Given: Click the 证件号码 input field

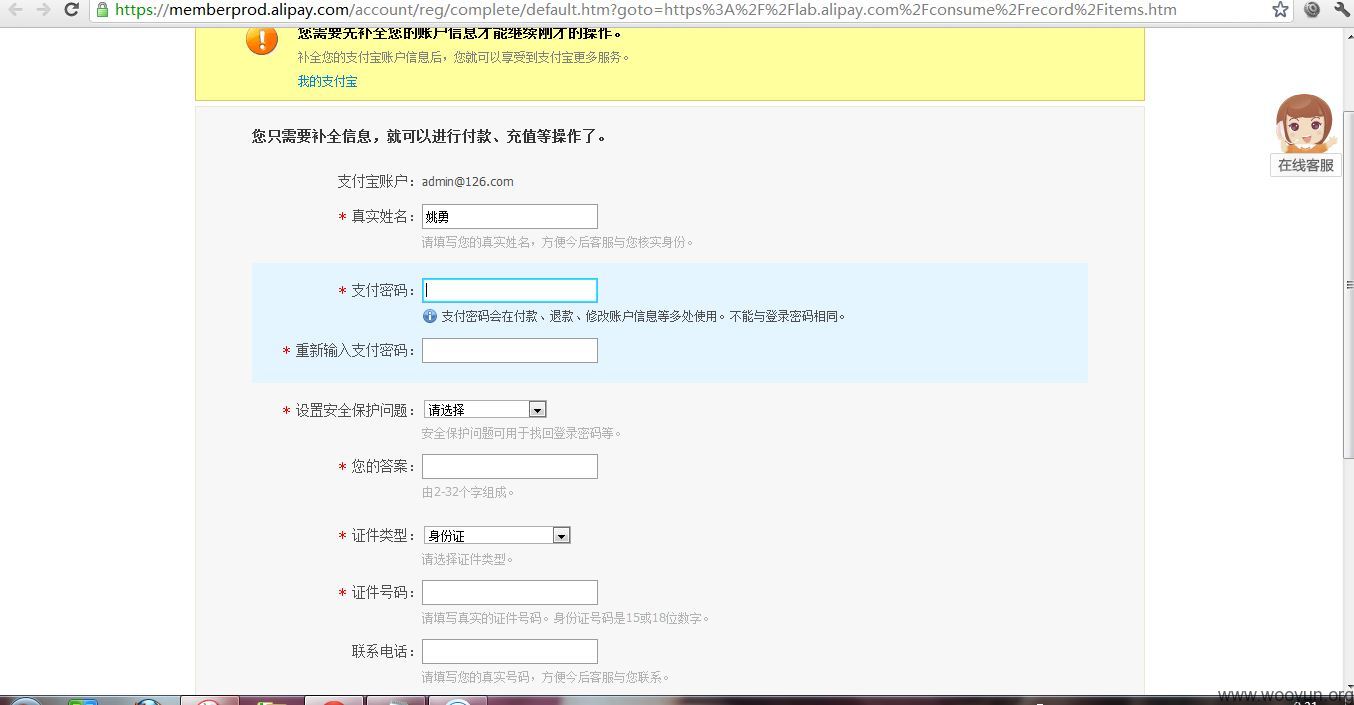Looking at the screenshot, I should pyautogui.click(x=510, y=592).
